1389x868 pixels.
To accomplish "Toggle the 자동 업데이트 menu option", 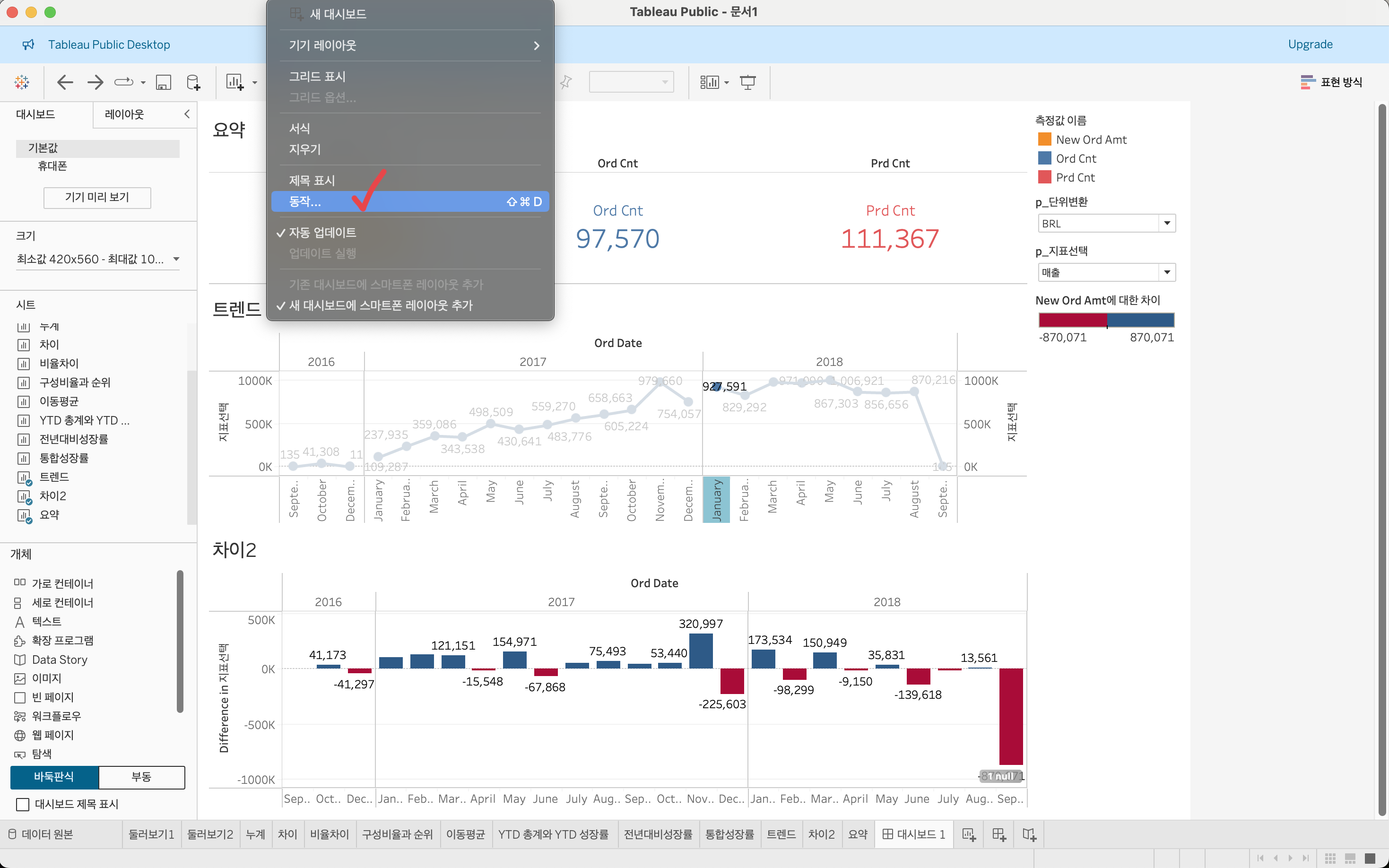I will 322,233.
